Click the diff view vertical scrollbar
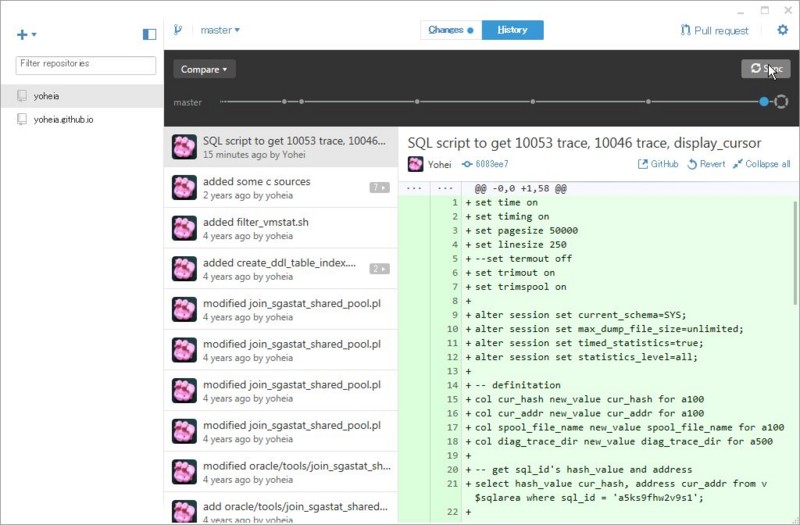The height and width of the screenshot is (525, 800). click(796, 253)
